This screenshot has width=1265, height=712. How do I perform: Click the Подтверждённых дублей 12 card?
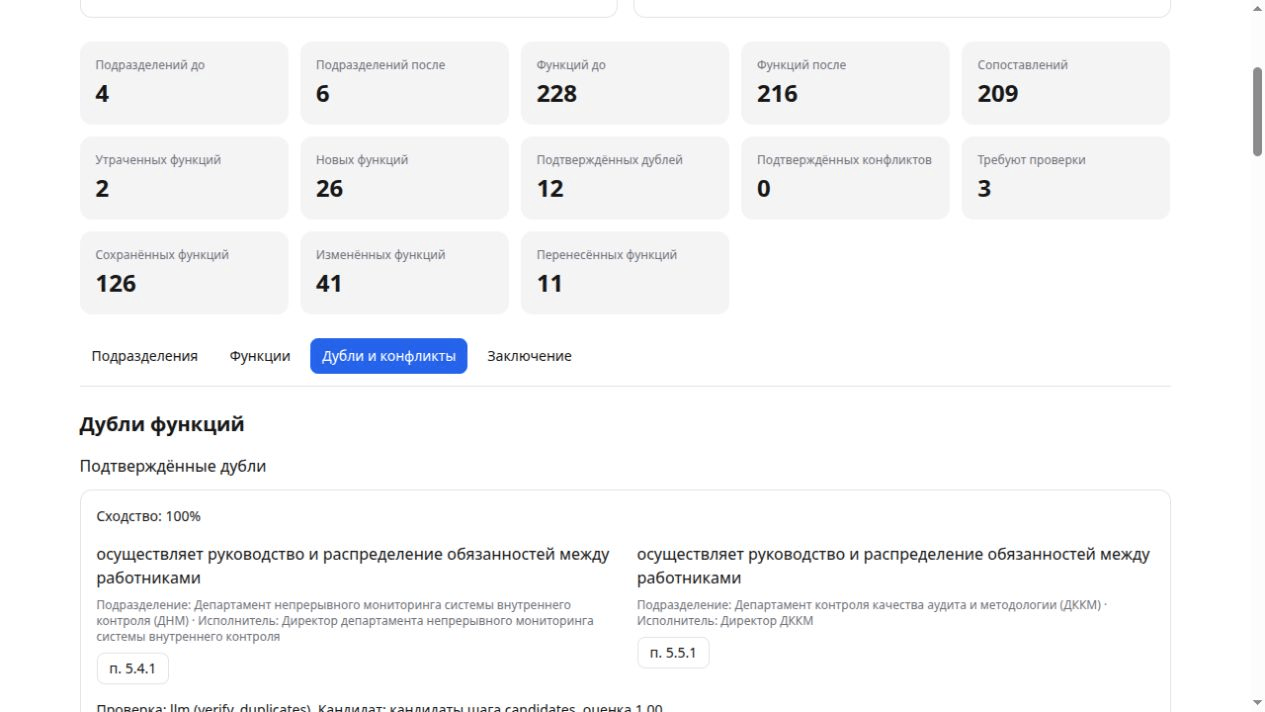tap(625, 178)
